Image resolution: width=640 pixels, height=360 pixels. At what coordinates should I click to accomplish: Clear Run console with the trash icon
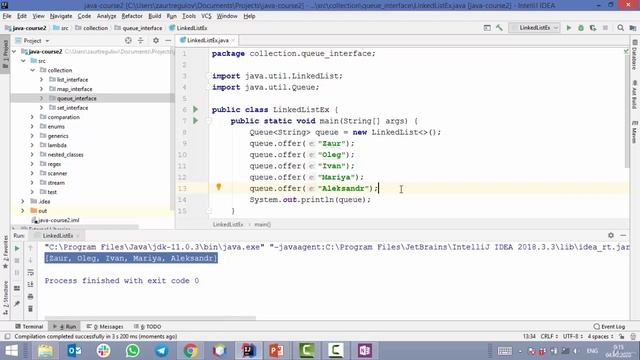31,309
